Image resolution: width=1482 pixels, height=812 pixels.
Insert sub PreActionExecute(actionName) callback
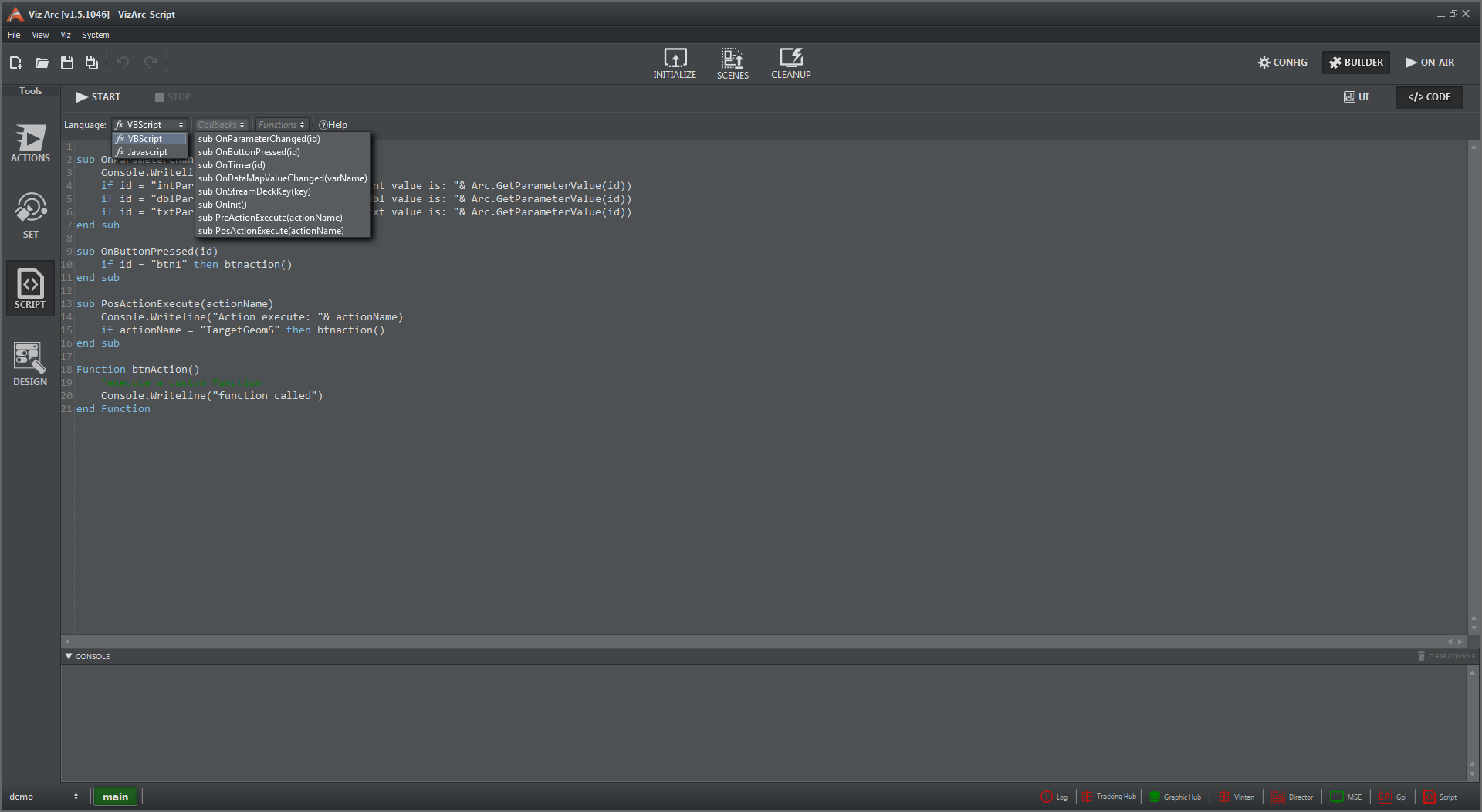[283, 218]
